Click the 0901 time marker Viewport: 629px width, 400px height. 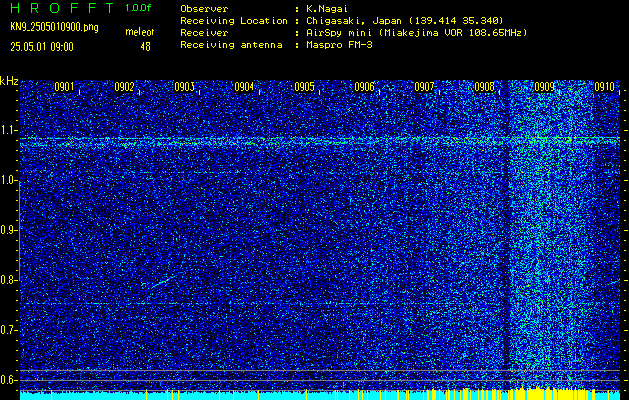pyautogui.click(x=64, y=87)
